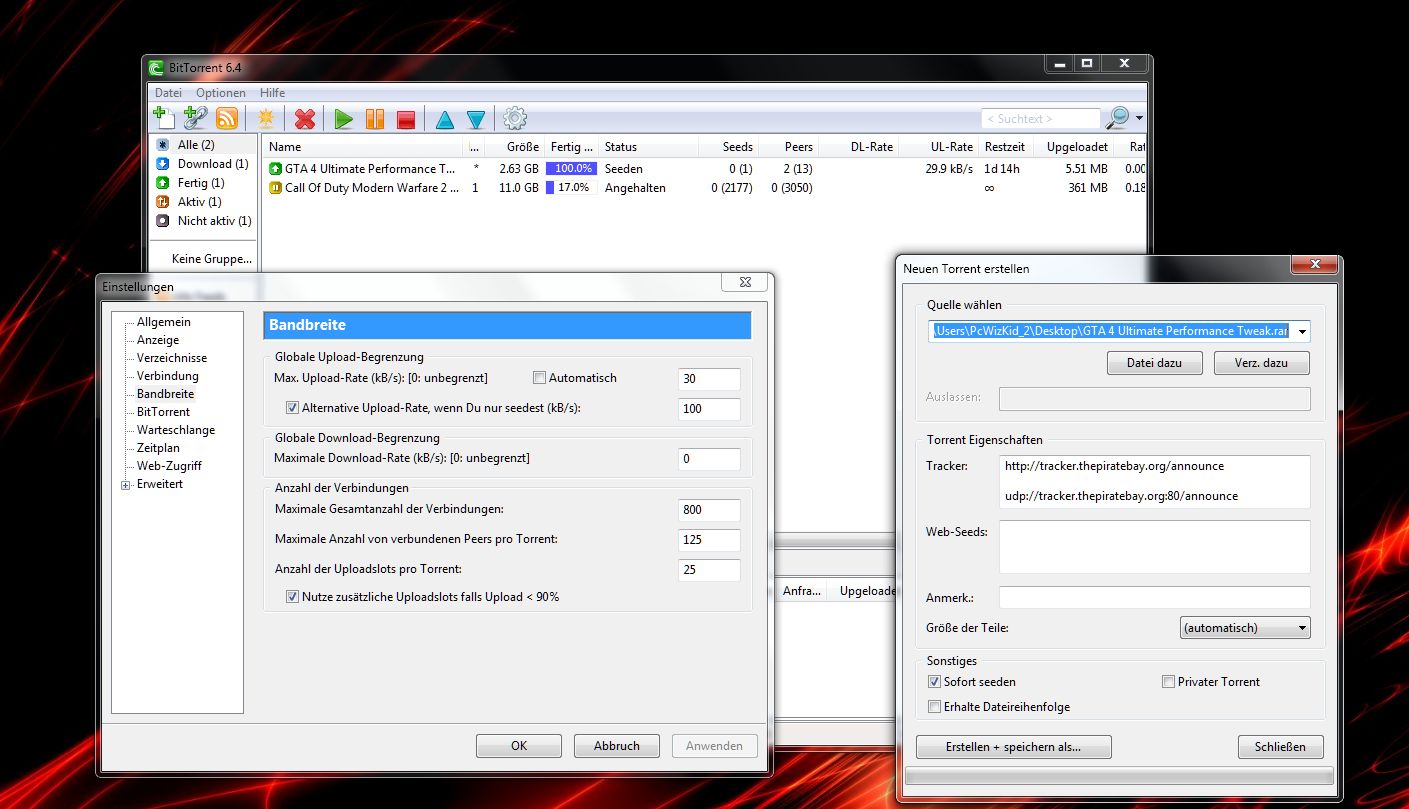Screen dimensions: 1409x809
Task: Open the search engine dropdown arrow
Action: pyautogui.click(x=1139, y=119)
